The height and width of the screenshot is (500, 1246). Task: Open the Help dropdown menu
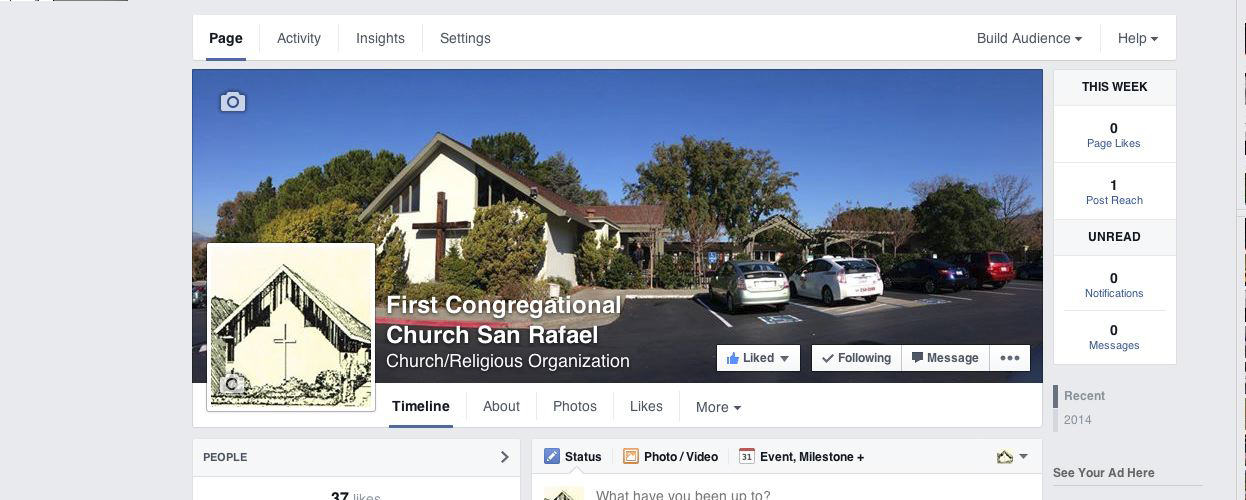[1138, 38]
